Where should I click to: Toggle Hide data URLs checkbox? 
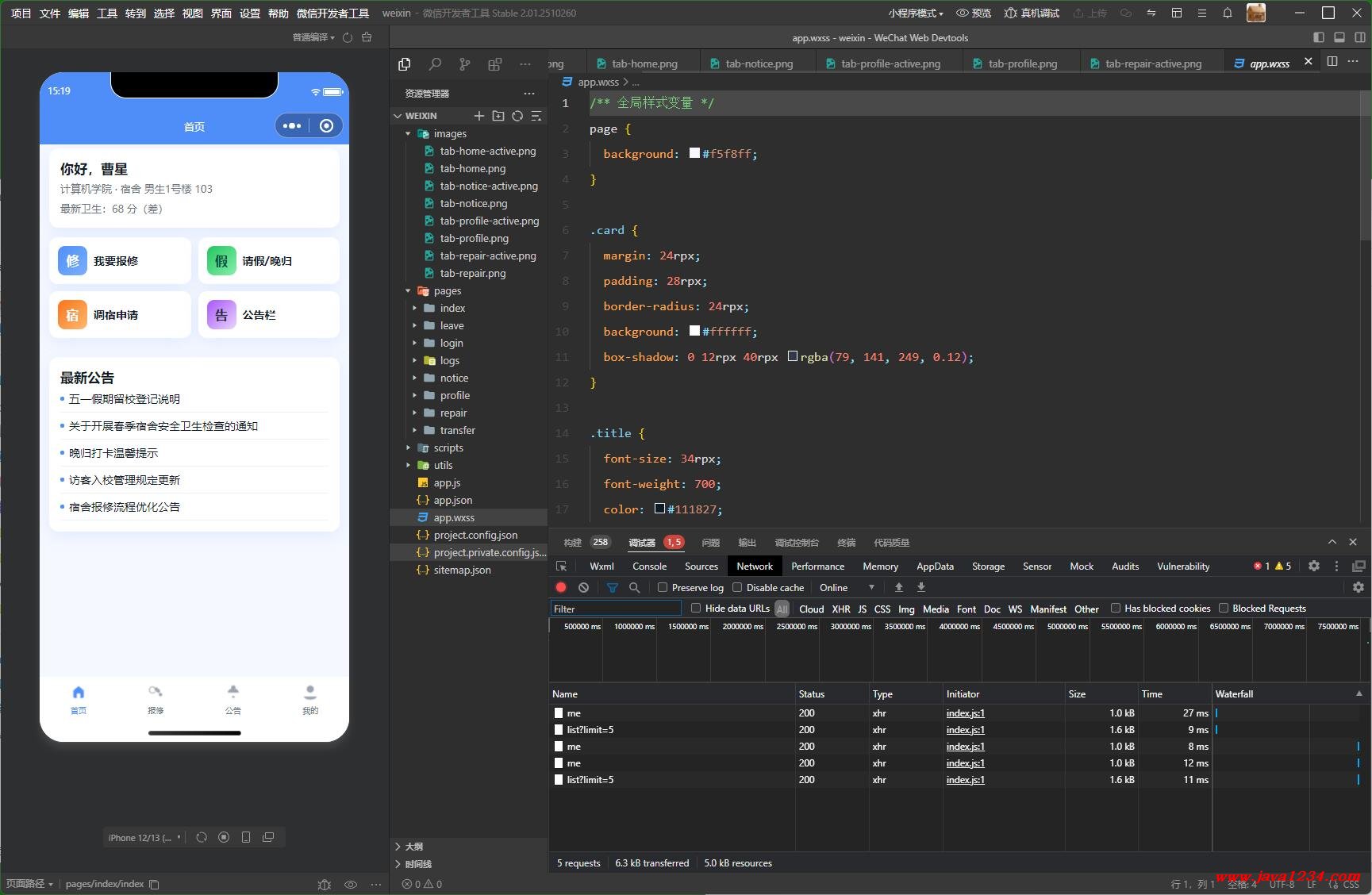coord(696,609)
